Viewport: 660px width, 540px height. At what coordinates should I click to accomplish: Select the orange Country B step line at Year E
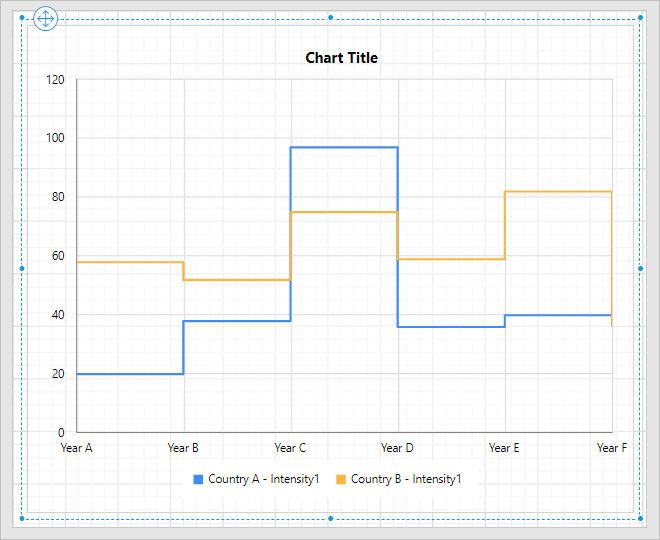[558, 192]
